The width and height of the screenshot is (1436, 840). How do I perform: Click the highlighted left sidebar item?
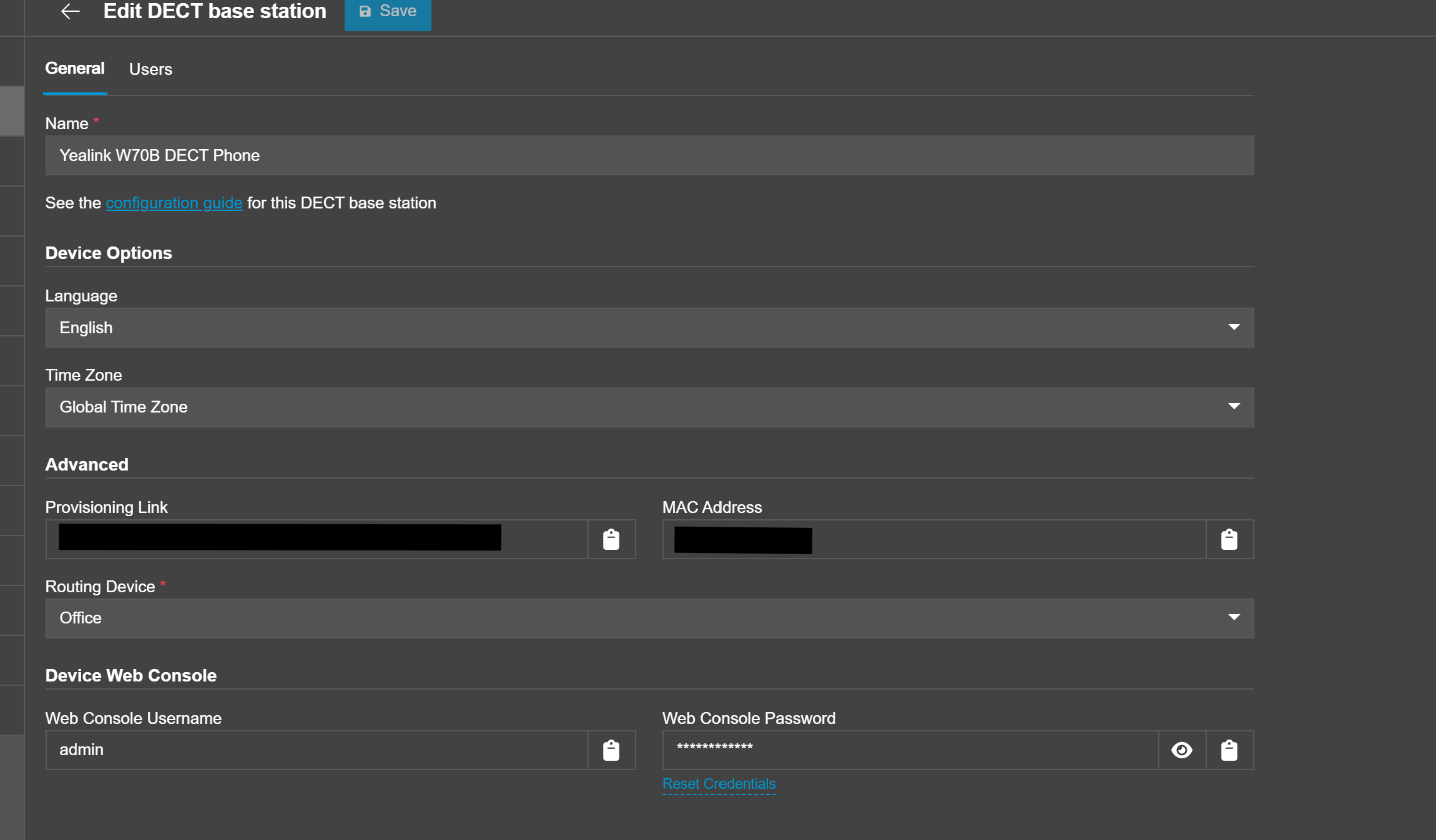(12, 111)
